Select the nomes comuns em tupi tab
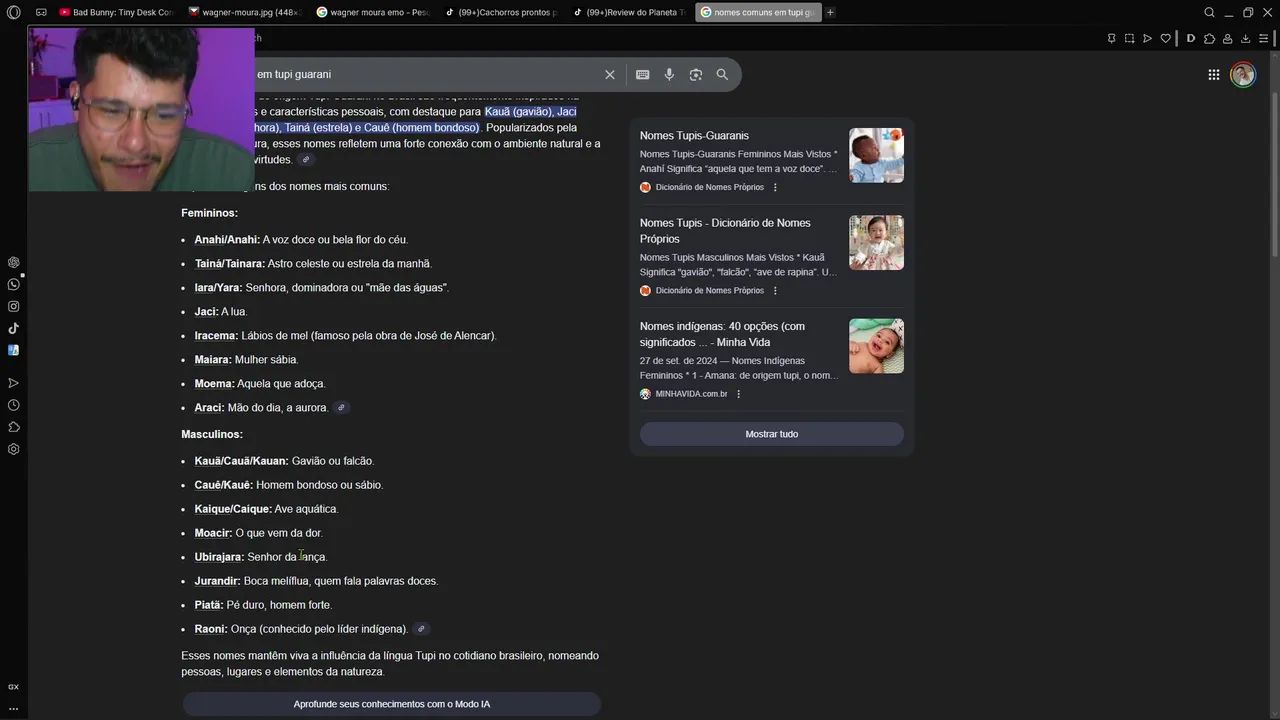 pos(758,12)
